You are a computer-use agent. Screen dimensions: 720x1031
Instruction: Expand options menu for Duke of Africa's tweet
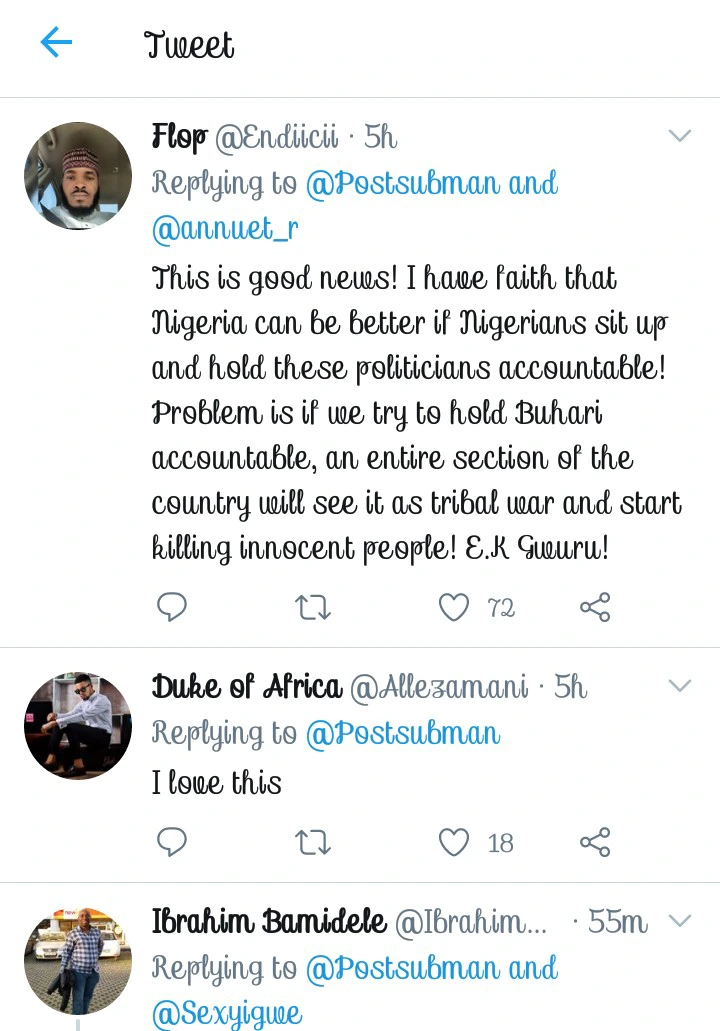pos(679,686)
